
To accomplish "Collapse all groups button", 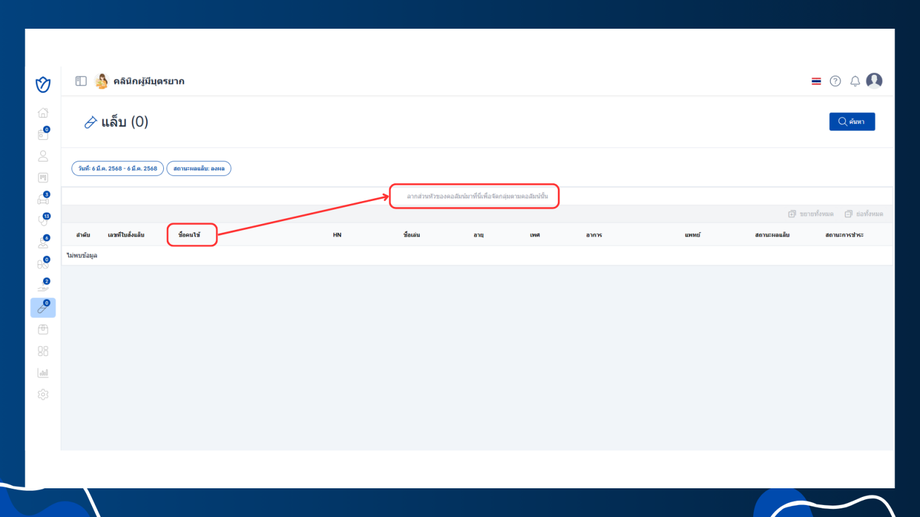I will [863, 214].
